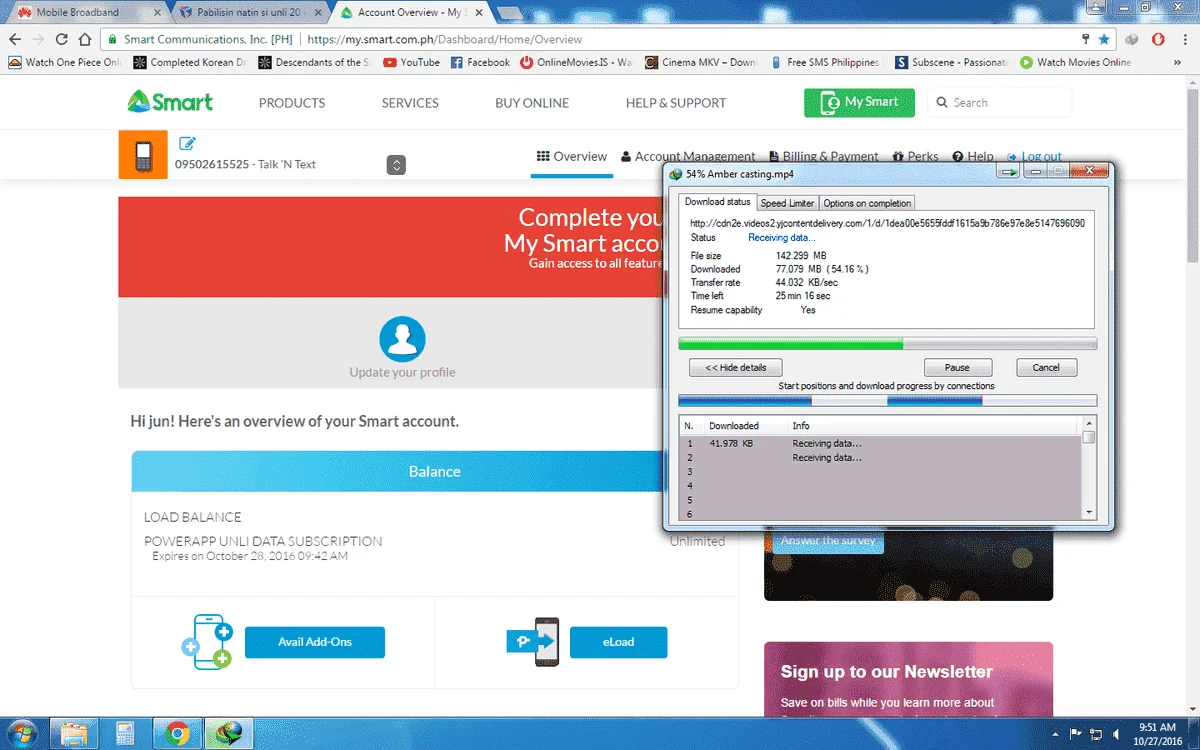
Task: Click the IDM dialog green arrow button
Action: (1010, 173)
